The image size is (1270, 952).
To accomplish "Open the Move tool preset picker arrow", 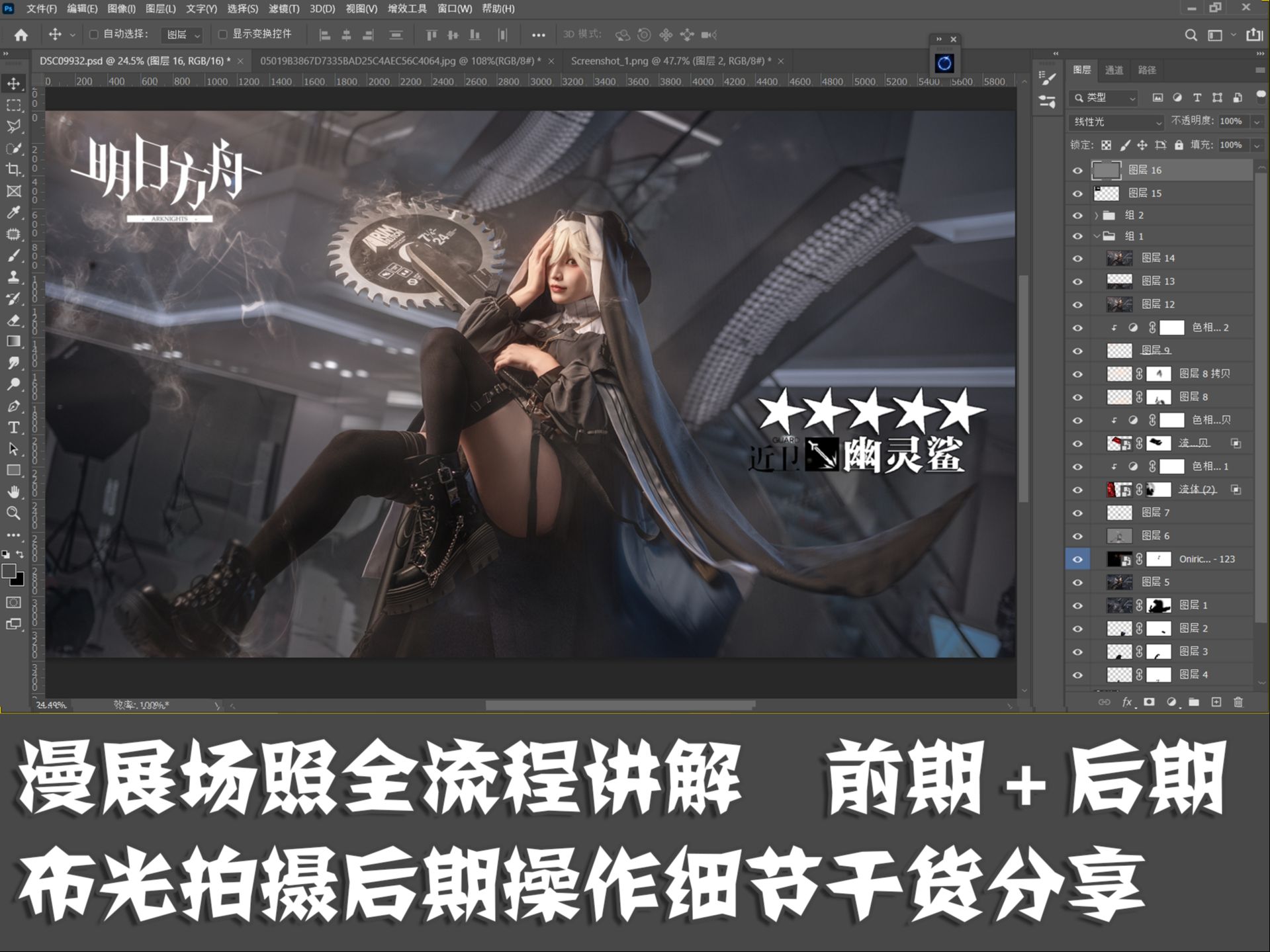I will [x=73, y=35].
